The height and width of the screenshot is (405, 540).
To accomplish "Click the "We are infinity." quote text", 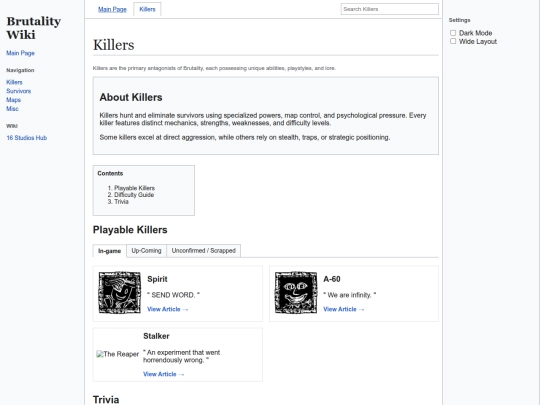I will [x=350, y=295].
